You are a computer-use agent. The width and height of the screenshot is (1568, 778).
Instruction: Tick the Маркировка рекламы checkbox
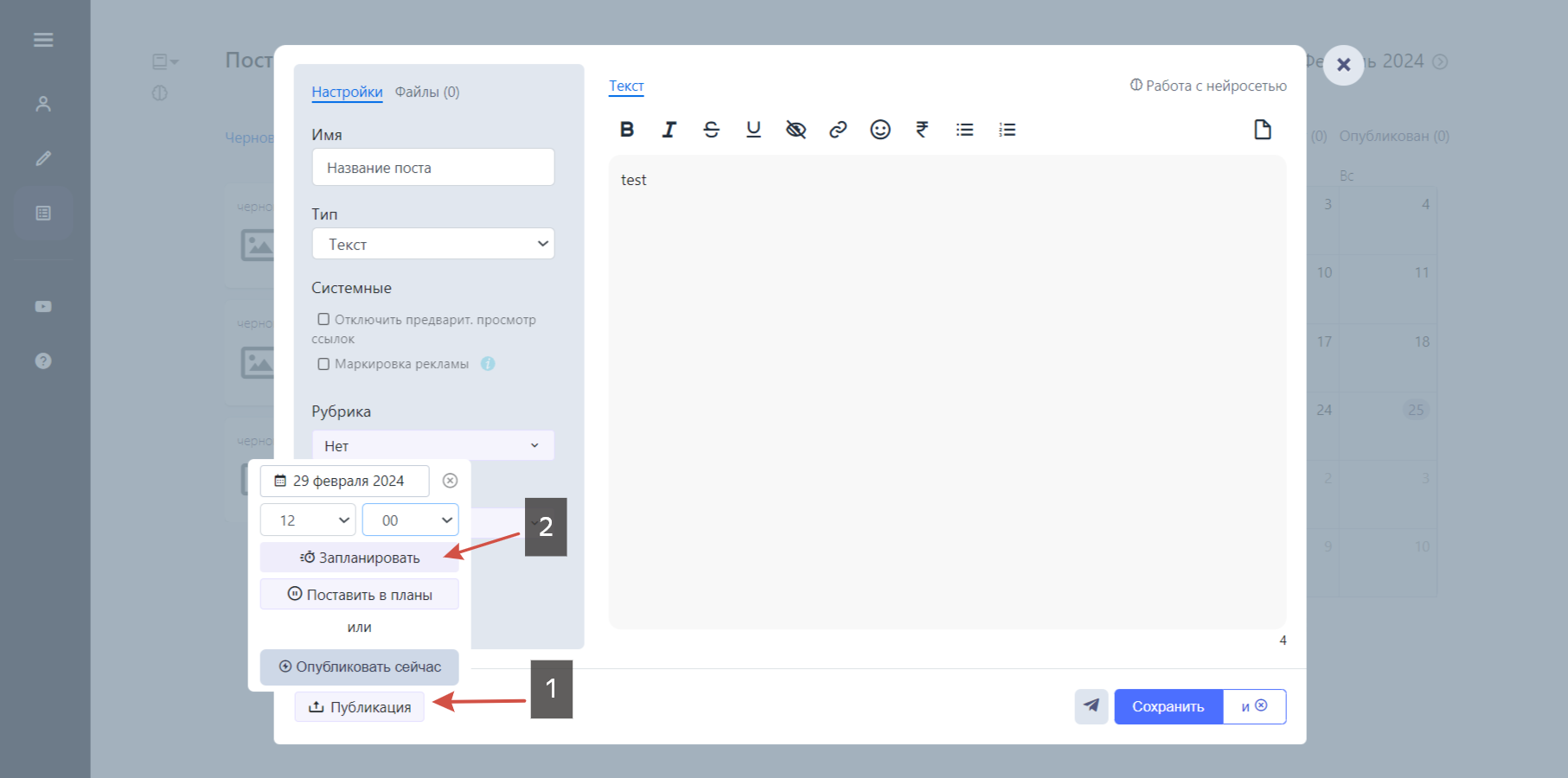(323, 364)
